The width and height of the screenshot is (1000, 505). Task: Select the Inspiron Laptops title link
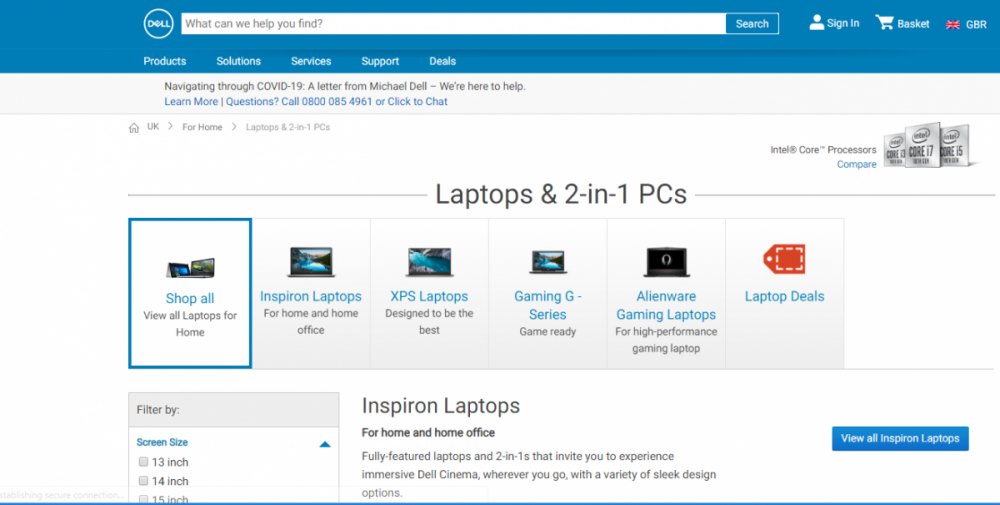311,296
